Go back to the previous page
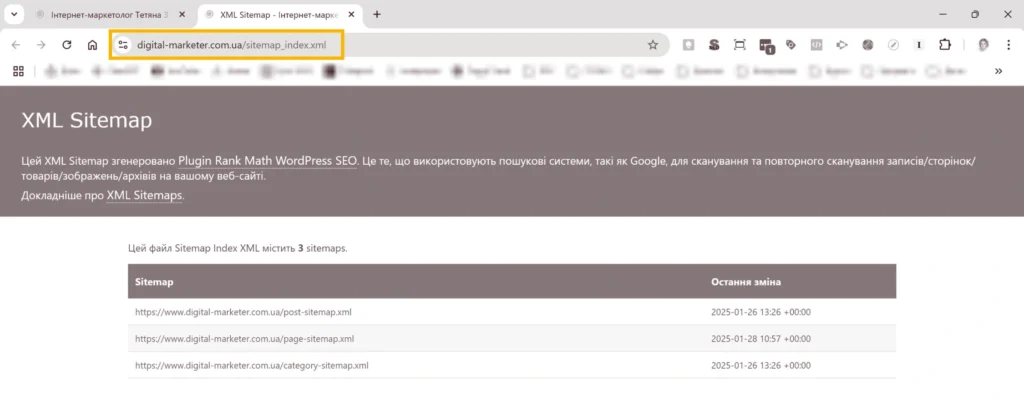Image resolution: width=1024 pixels, height=401 pixels. [16, 45]
